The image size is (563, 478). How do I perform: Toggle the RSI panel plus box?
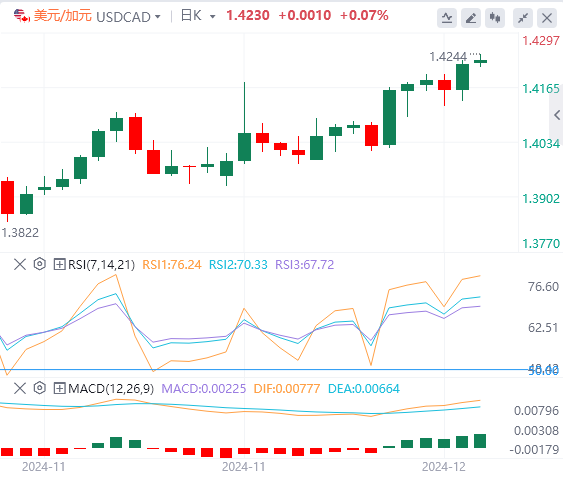click(x=59, y=265)
